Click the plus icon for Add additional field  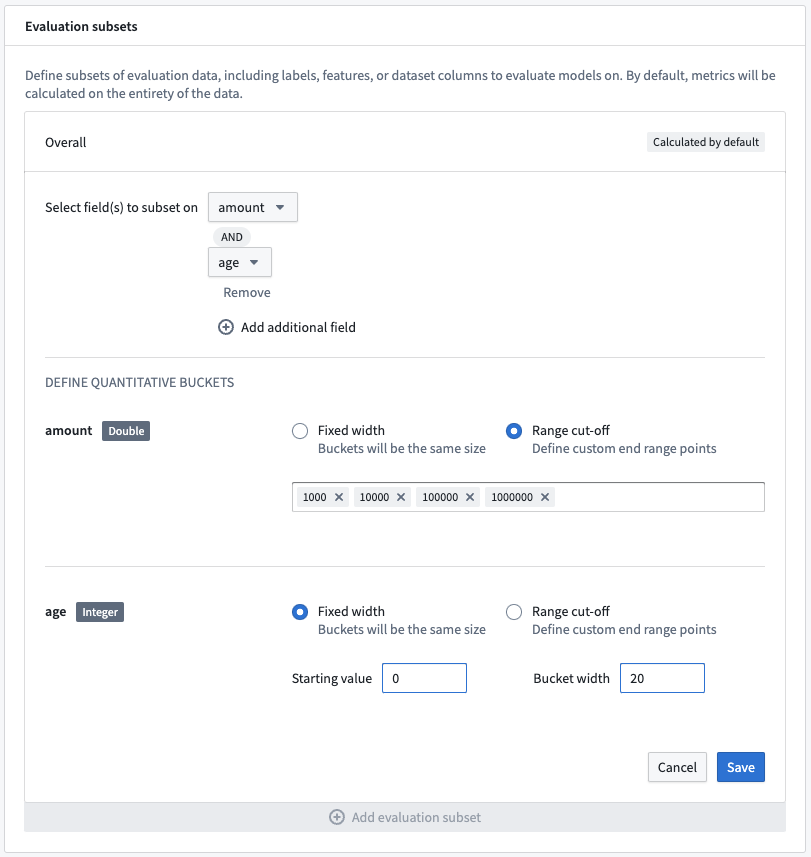coord(226,327)
